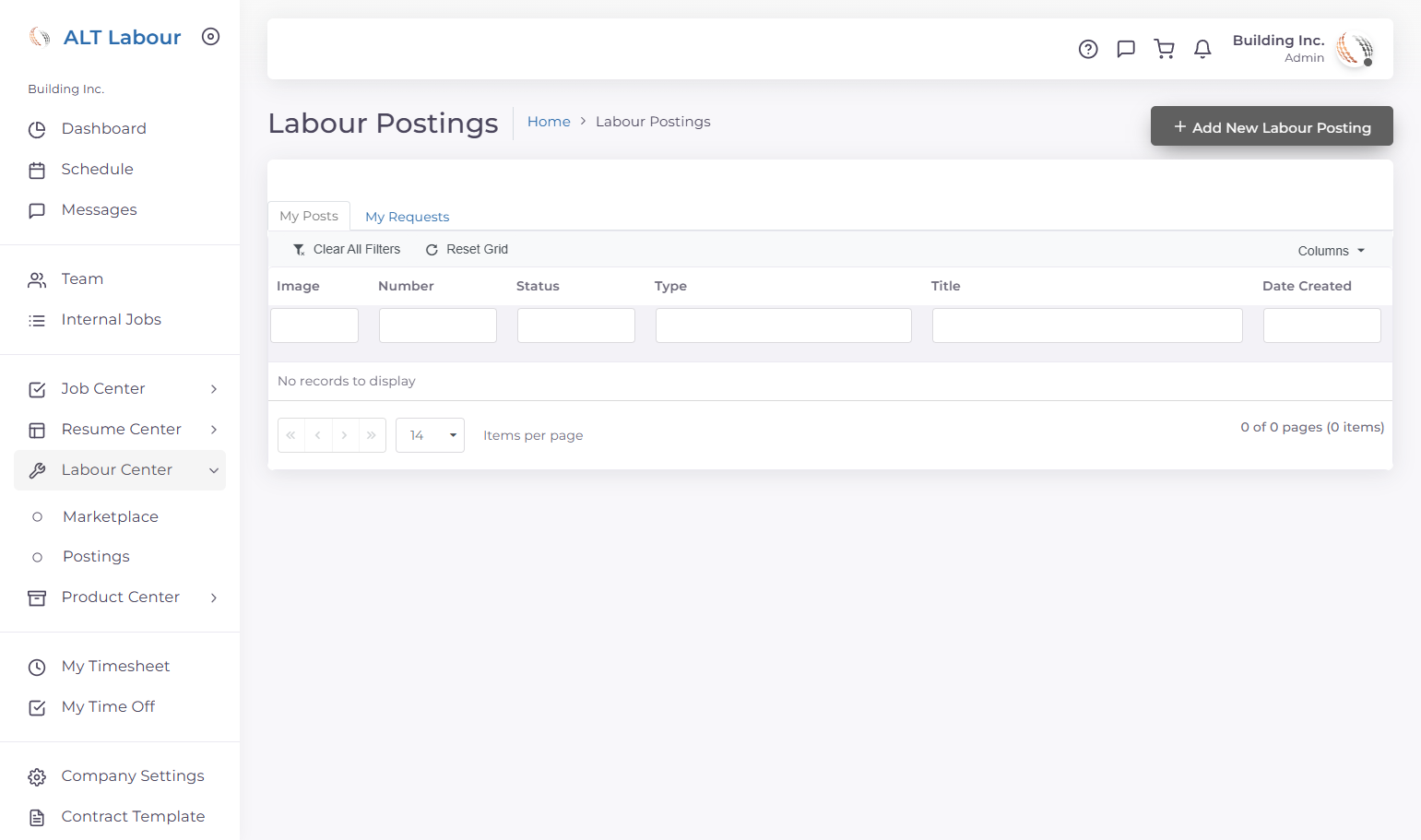Expand the Resume Center menu
1421x840 pixels.
(120, 430)
